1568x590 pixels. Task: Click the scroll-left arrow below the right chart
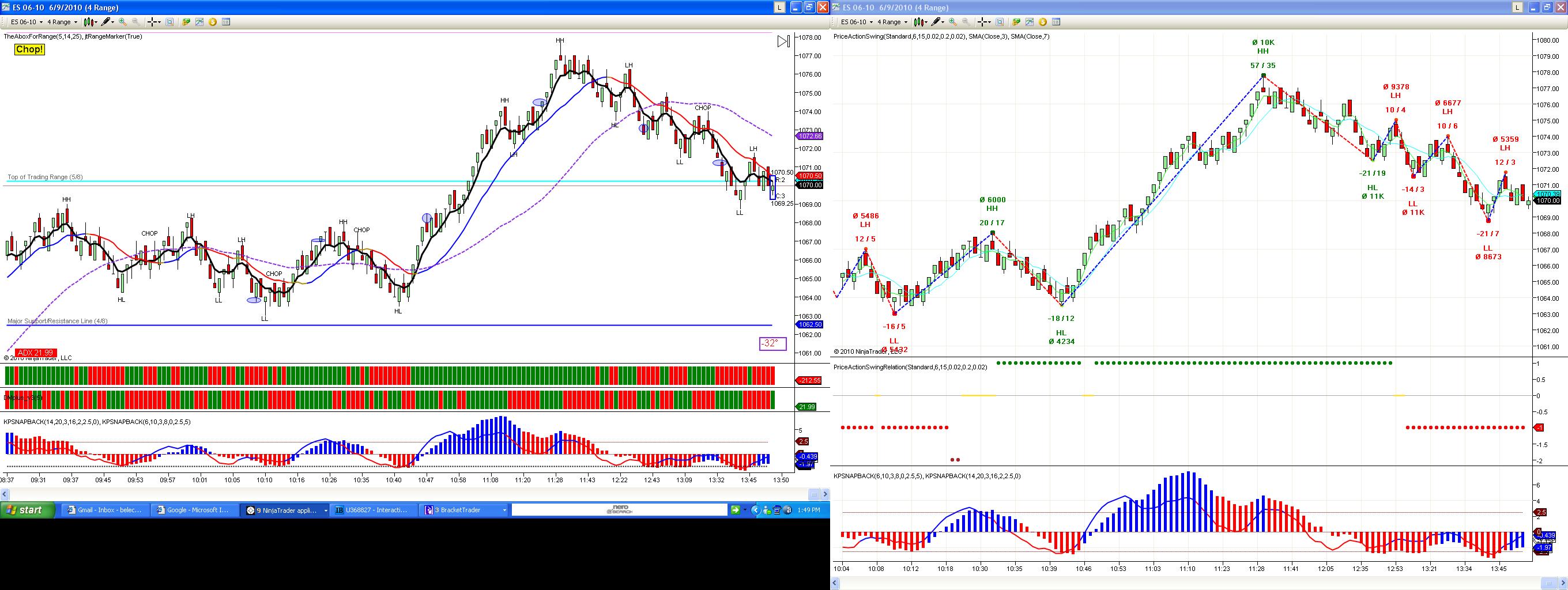pyautogui.click(x=835, y=583)
